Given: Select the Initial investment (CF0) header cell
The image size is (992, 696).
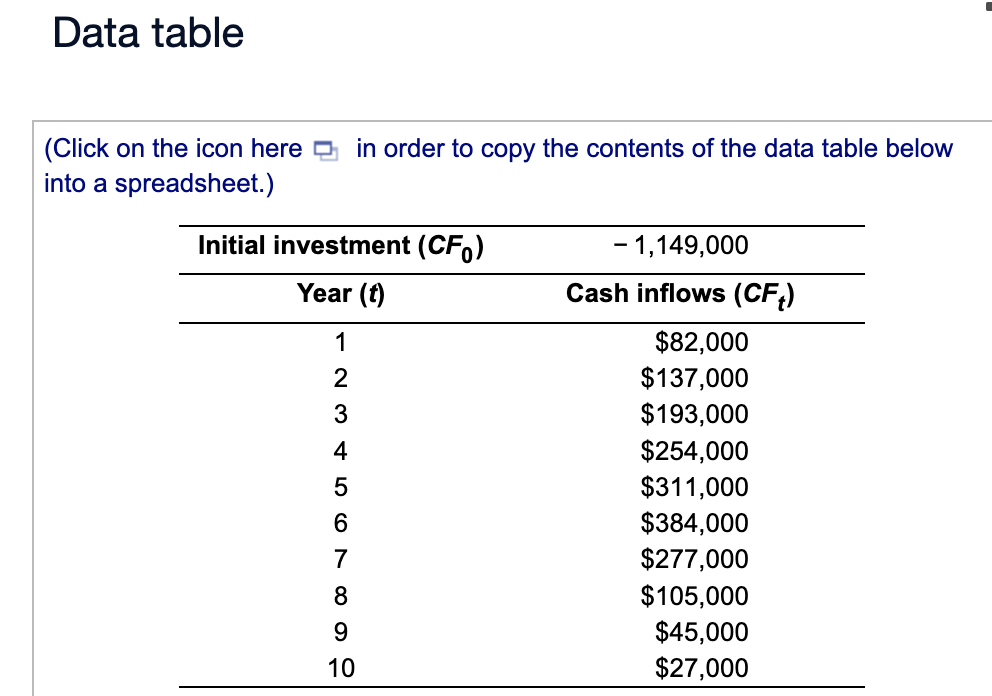Looking at the screenshot, I should point(341,245).
